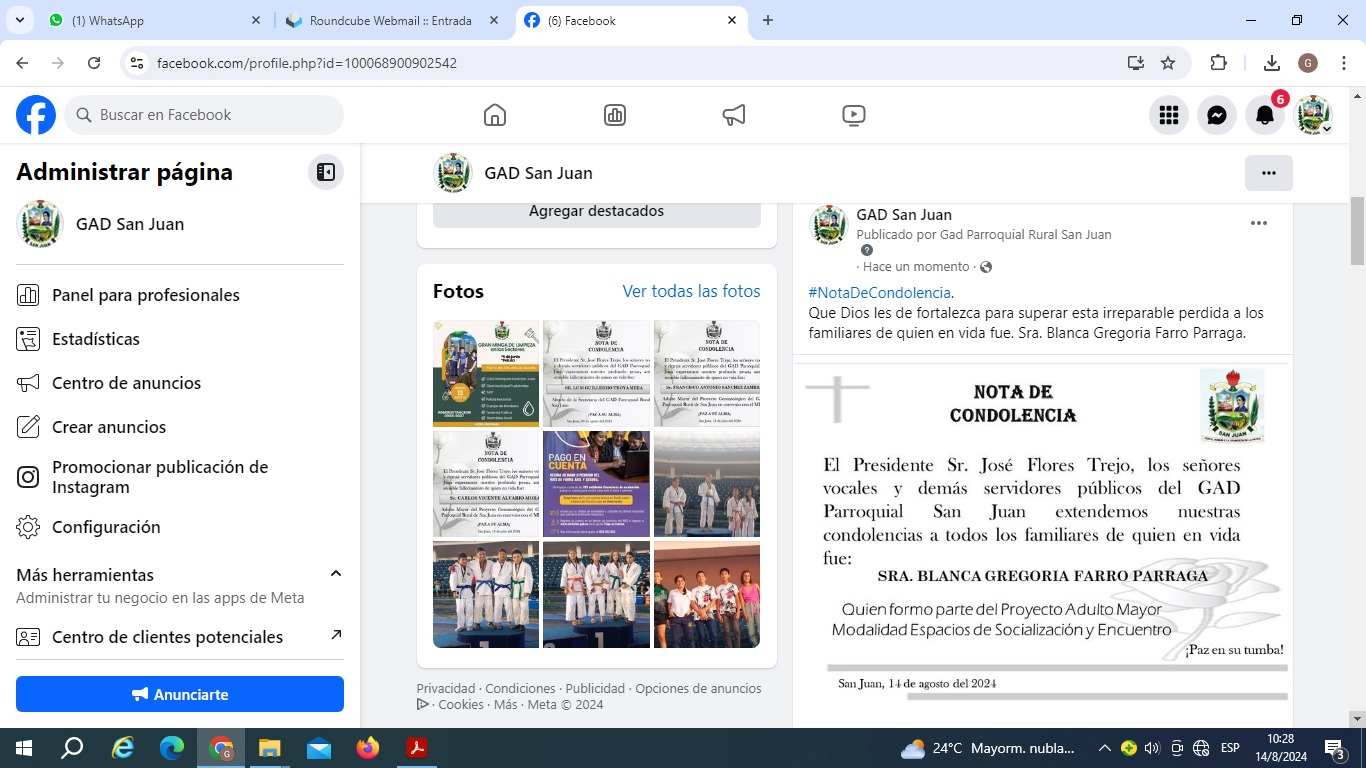This screenshot has height=768, width=1366.
Task: Click the megaphone Ads icon in top bar
Action: 734,115
